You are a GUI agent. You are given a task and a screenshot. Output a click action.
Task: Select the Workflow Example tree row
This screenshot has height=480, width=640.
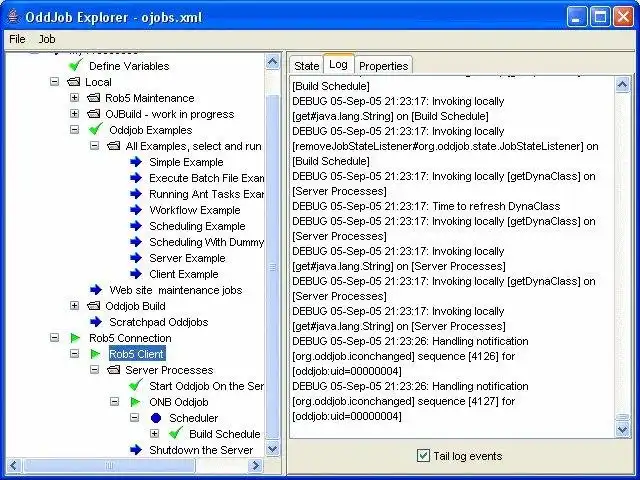[x=195, y=210]
